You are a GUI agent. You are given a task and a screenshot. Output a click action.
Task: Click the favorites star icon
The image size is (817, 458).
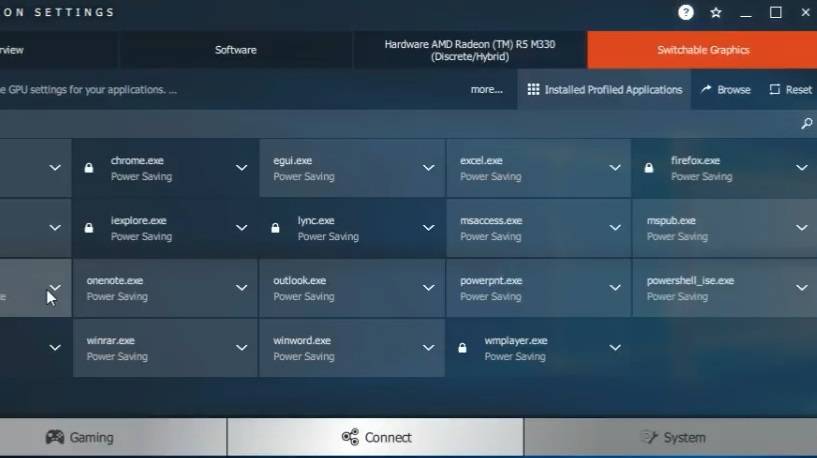click(716, 13)
